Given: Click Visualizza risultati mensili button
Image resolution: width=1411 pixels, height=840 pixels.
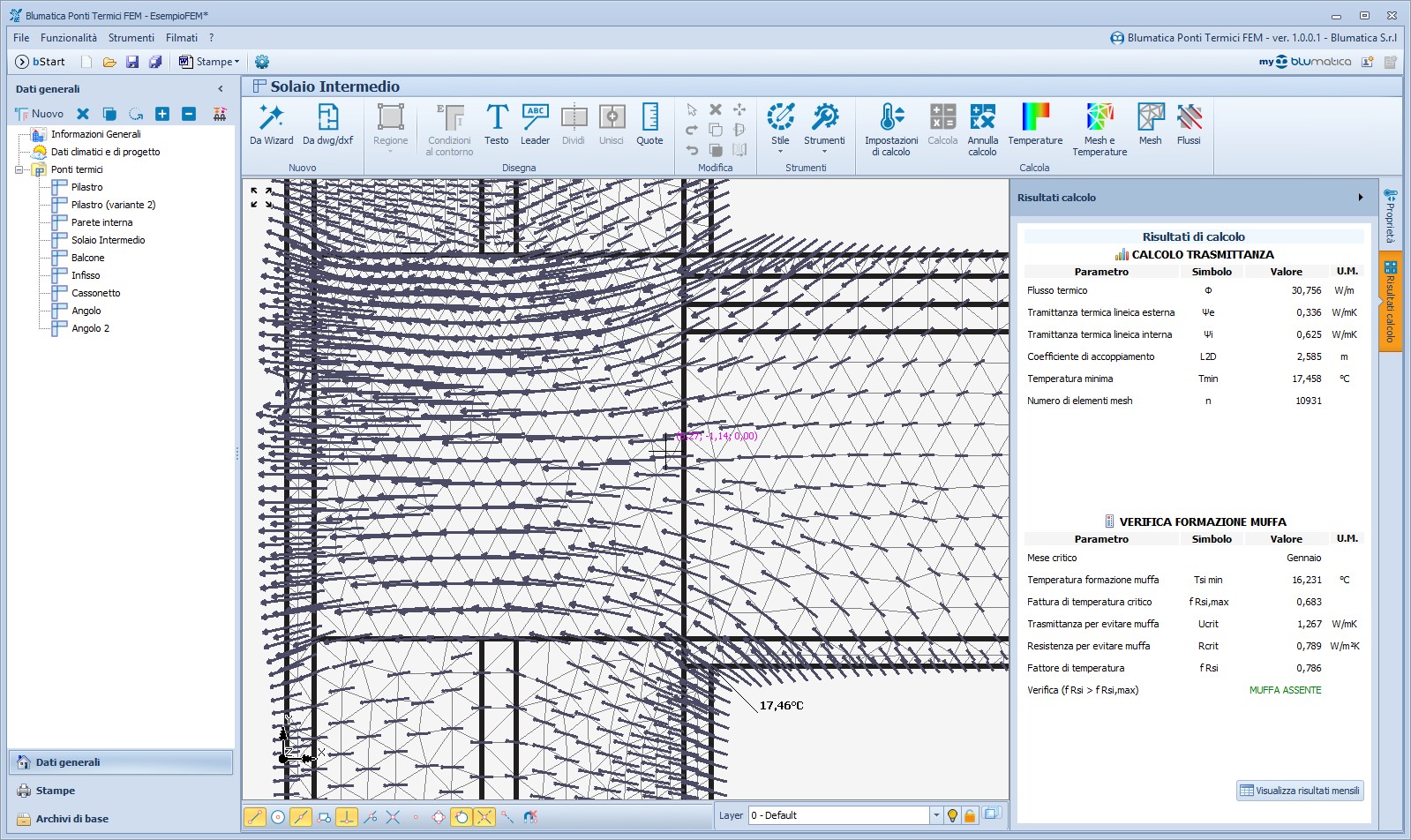Looking at the screenshot, I should pos(1300,791).
